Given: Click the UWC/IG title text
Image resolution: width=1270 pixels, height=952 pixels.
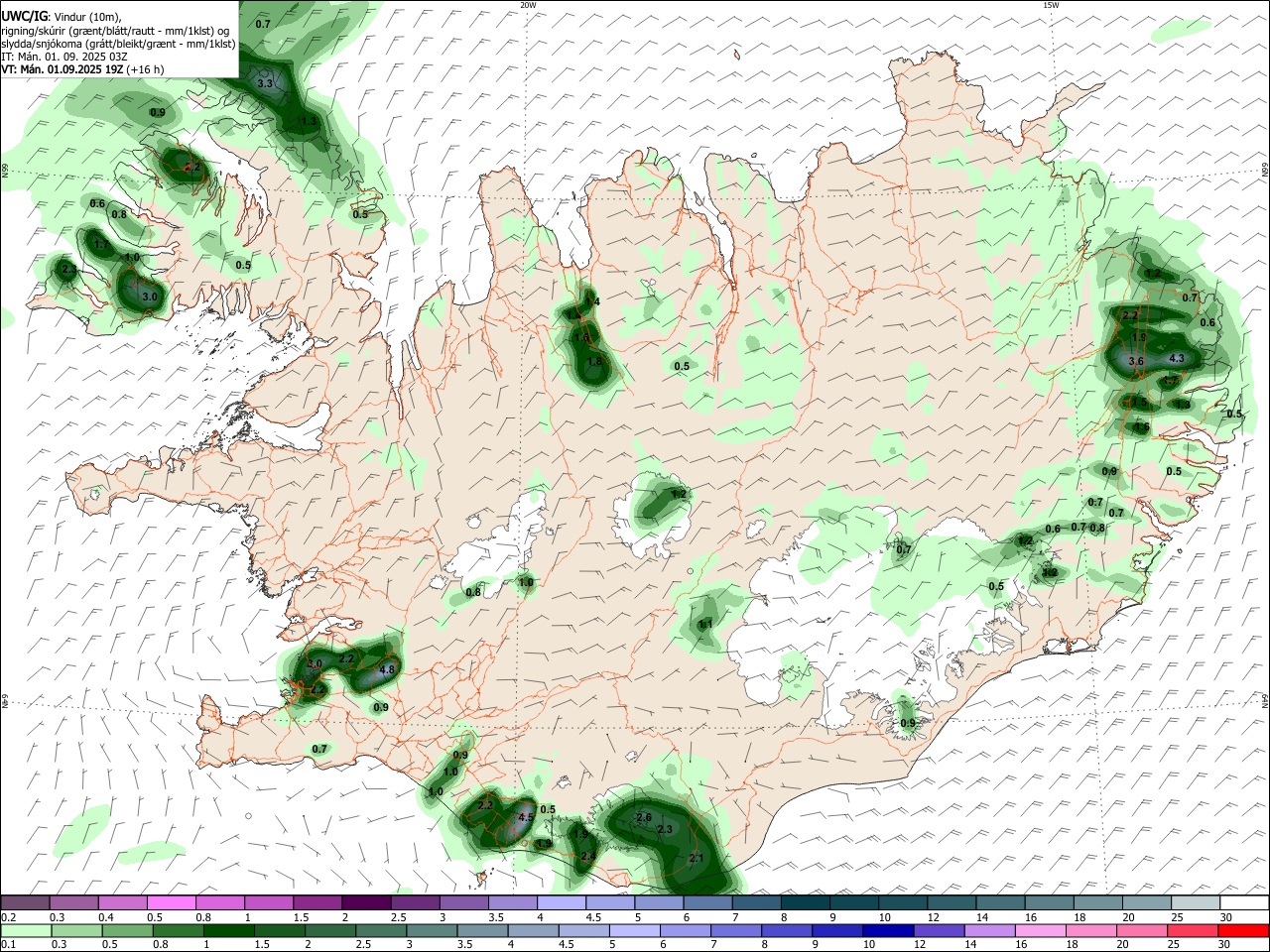Looking at the screenshot, I should click(x=23, y=16).
